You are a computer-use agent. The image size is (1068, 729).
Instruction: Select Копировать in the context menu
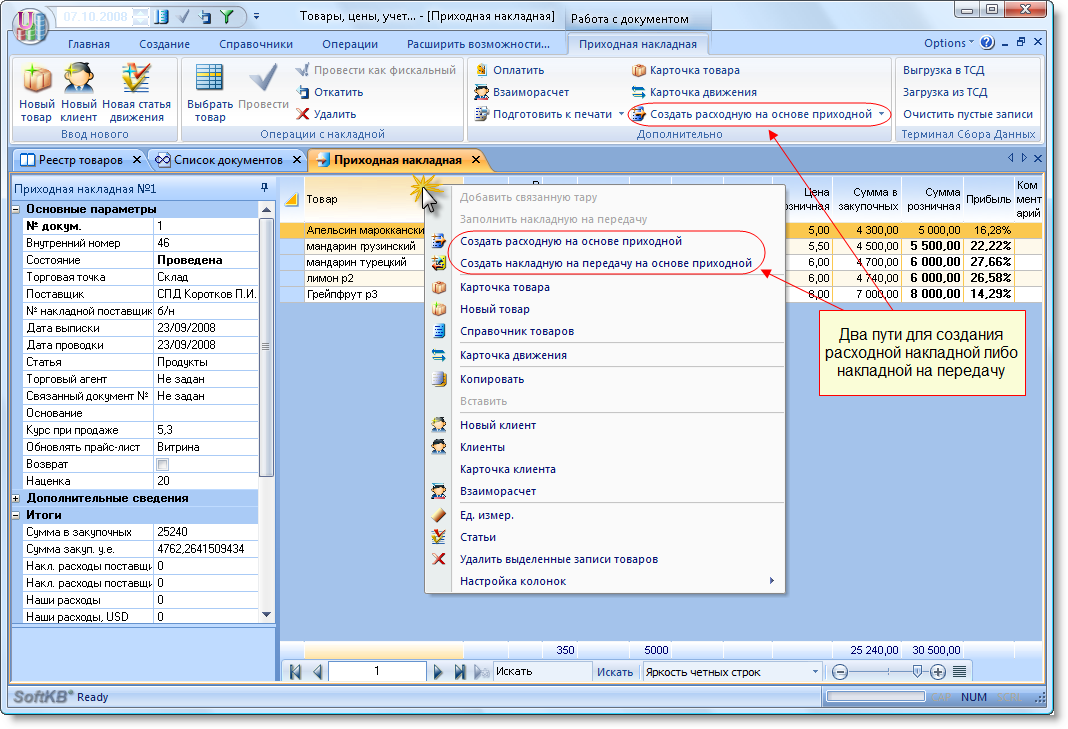492,379
